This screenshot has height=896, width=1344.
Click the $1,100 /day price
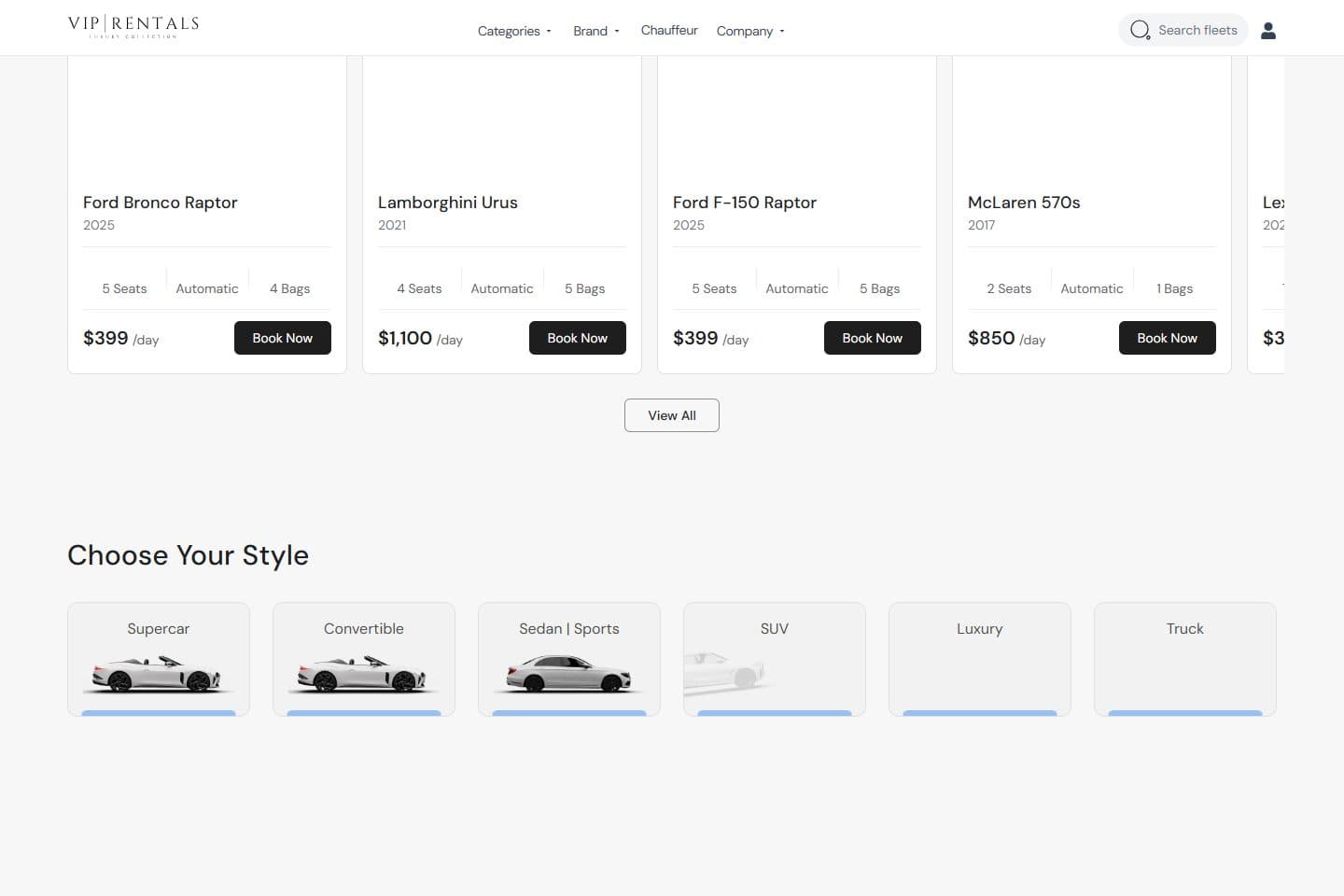click(x=420, y=339)
